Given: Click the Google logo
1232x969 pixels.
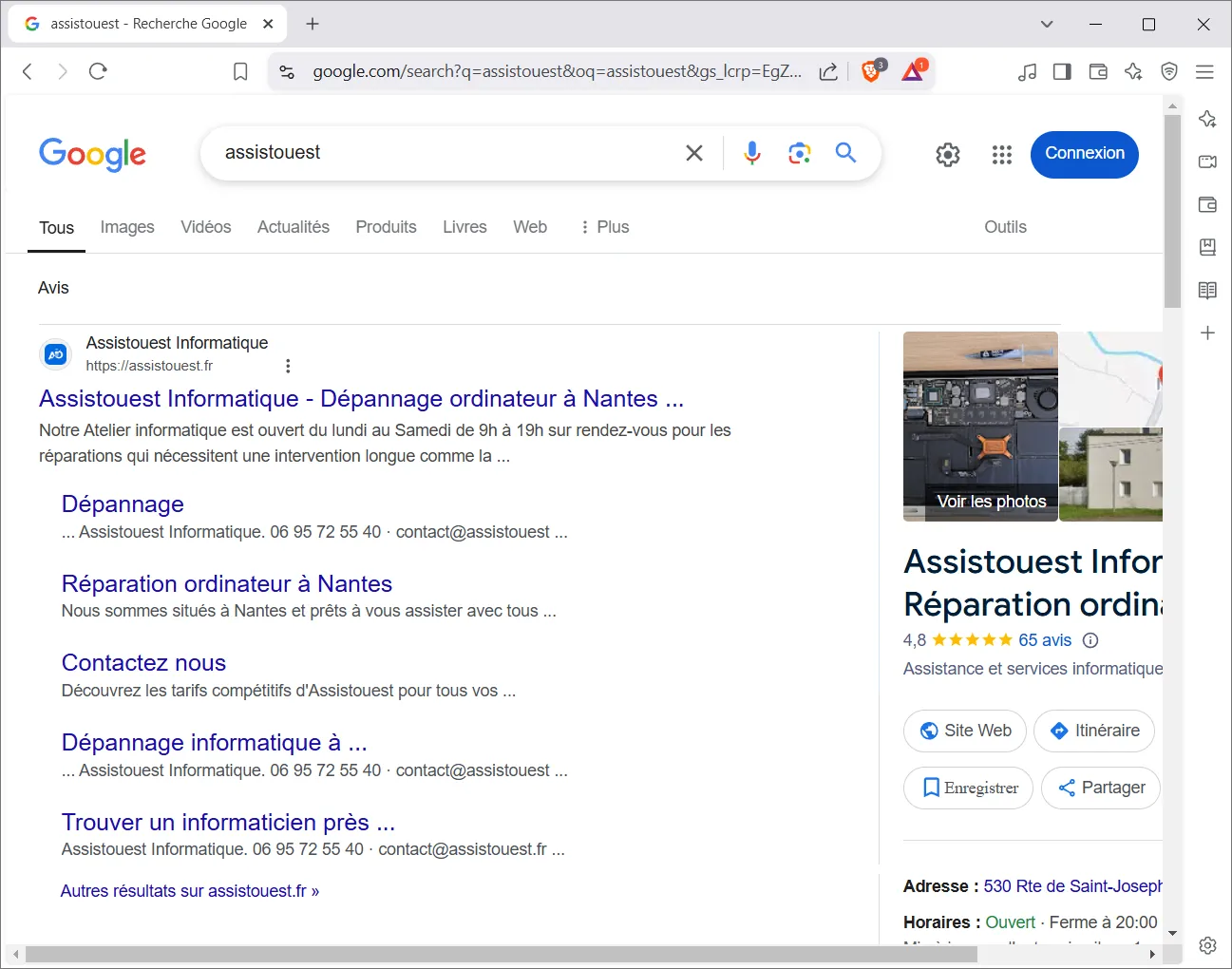Looking at the screenshot, I should tap(92, 154).
